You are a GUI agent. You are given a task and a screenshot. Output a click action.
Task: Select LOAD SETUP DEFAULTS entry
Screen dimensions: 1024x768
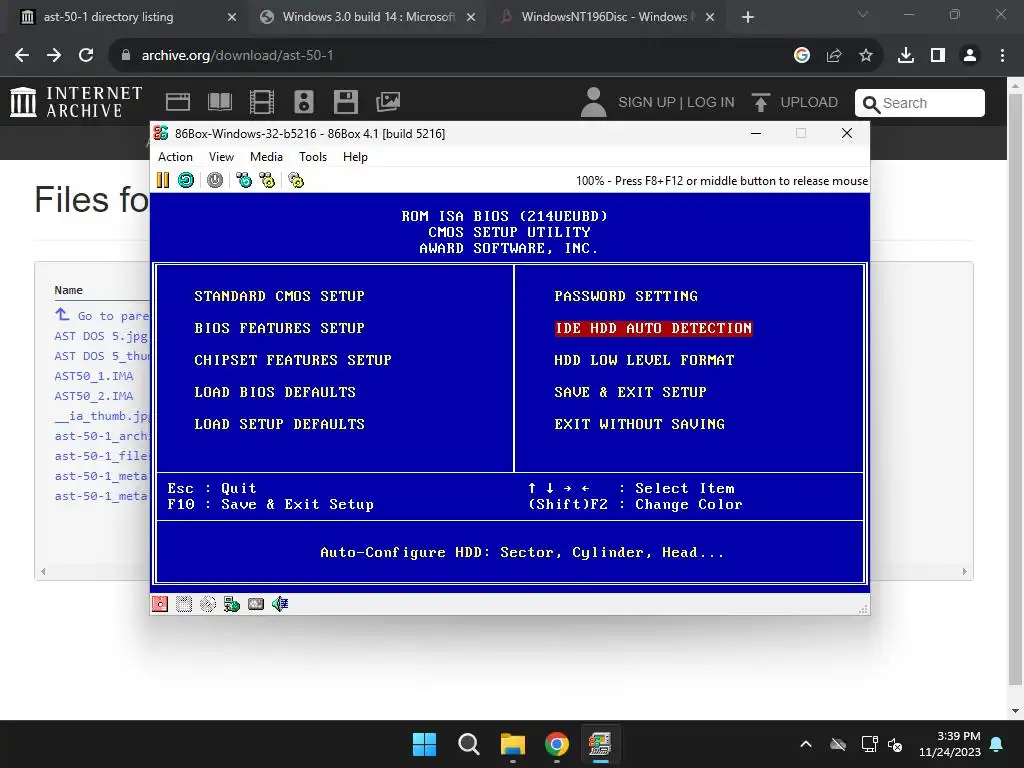click(280, 424)
